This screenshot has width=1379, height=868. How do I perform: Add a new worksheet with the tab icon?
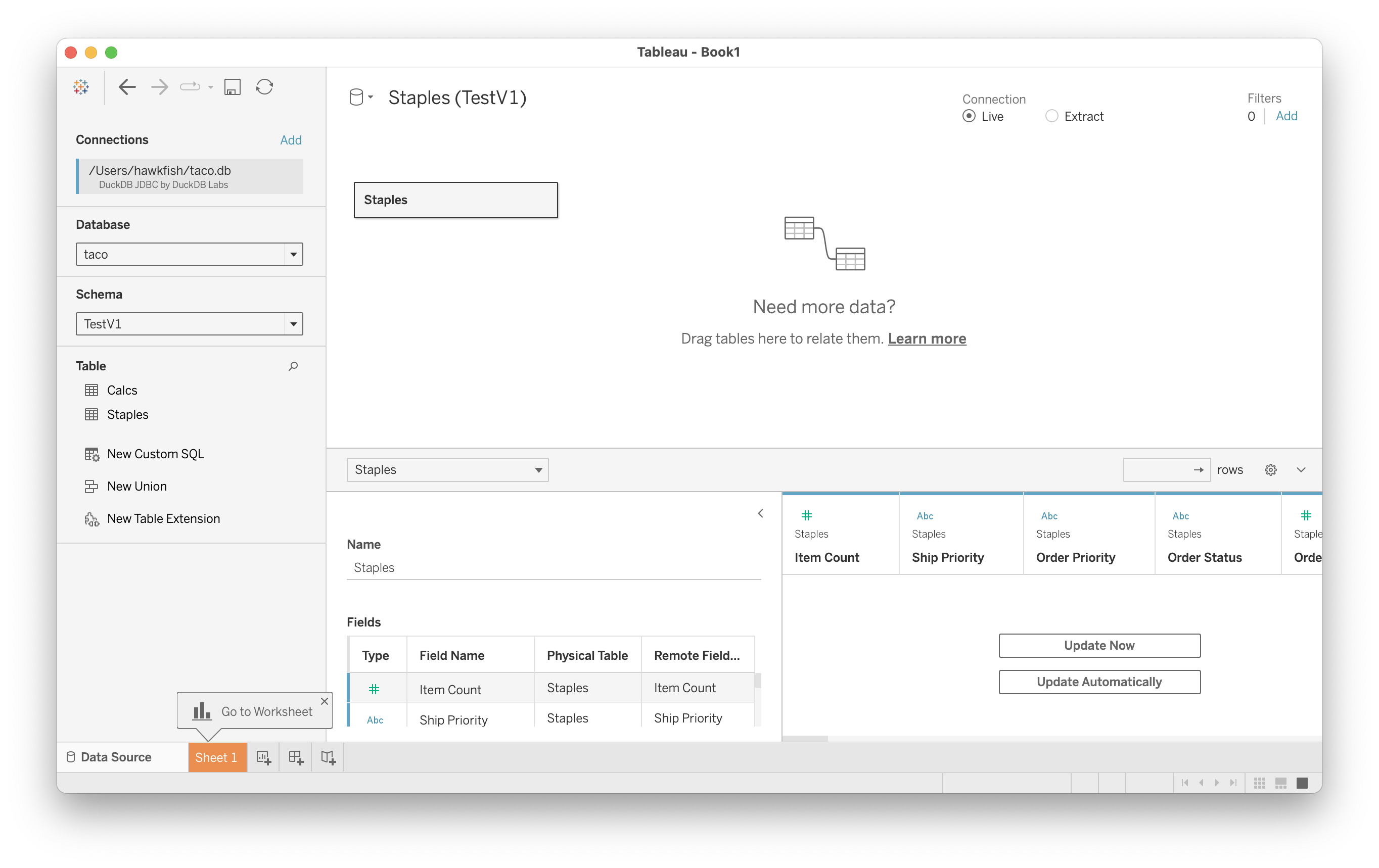(x=263, y=757)
